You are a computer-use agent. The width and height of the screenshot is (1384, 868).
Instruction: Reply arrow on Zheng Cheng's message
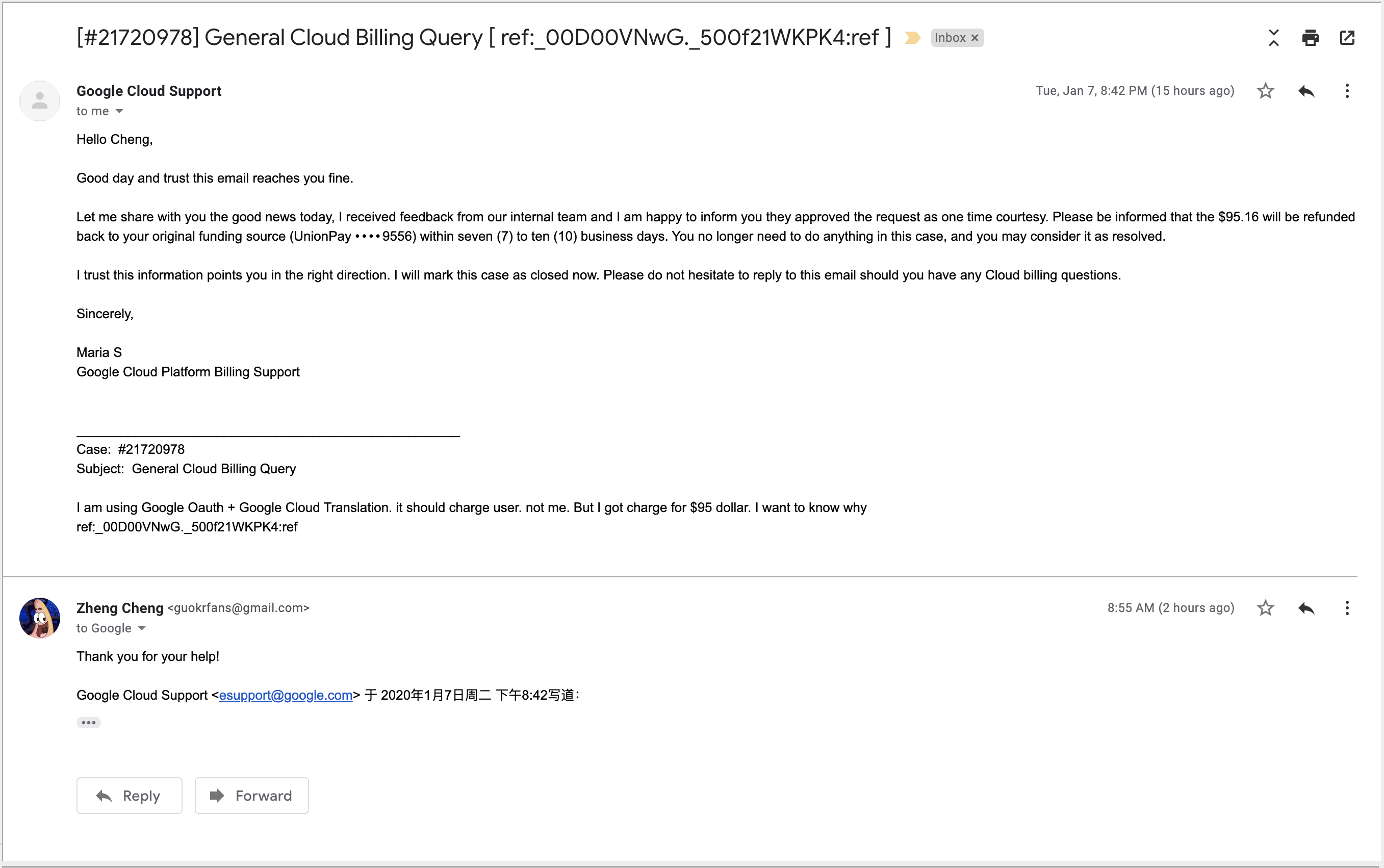1306,608
